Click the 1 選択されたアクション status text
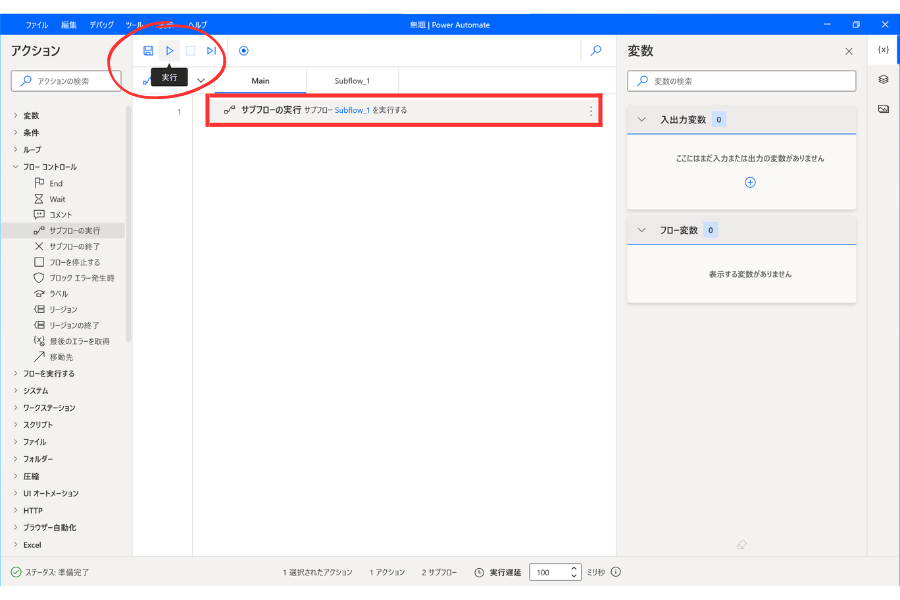 (x=317, y=572)
